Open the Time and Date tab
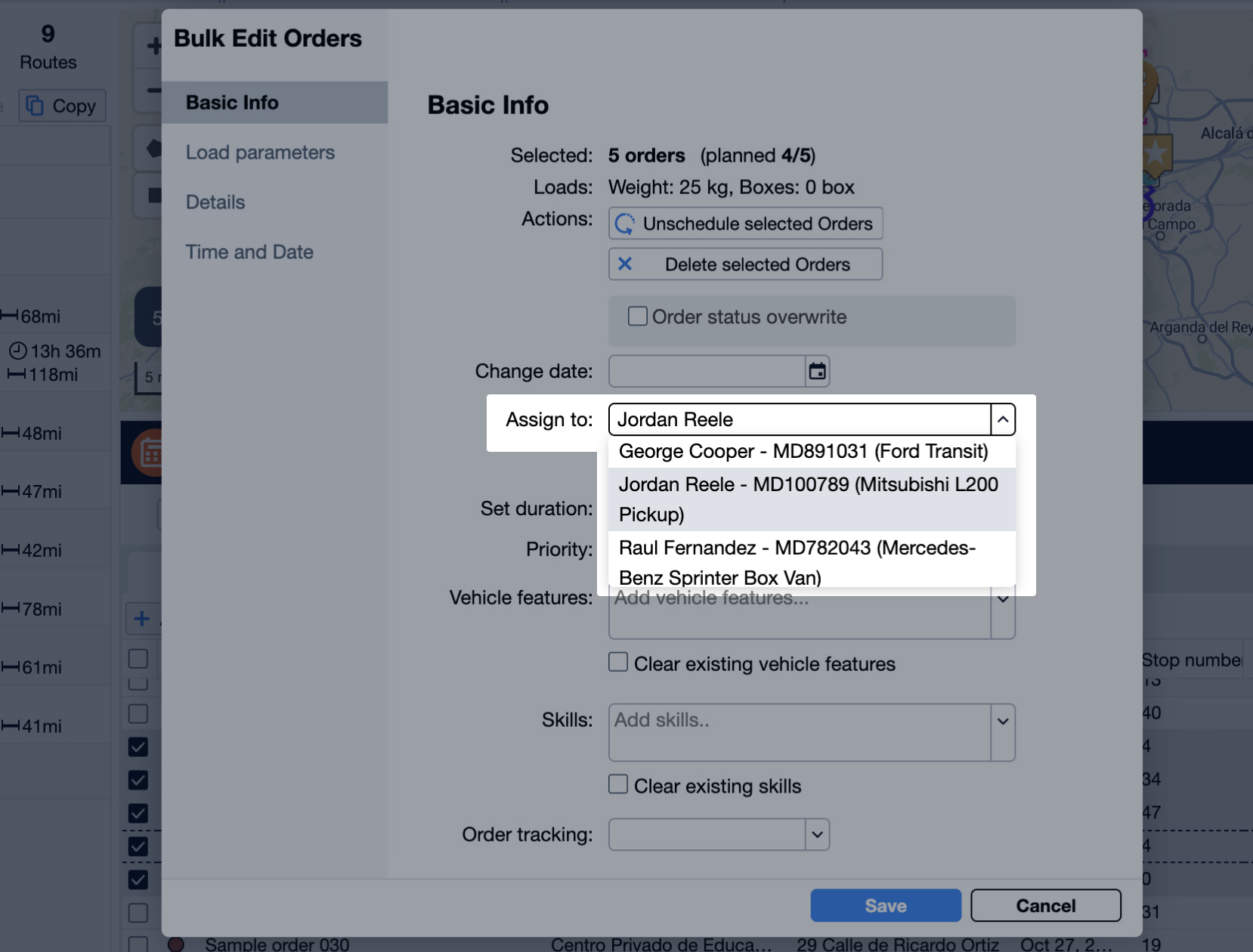Viewport: 1253px width, 952px height. pyautogui.click(x=249, y=252)
